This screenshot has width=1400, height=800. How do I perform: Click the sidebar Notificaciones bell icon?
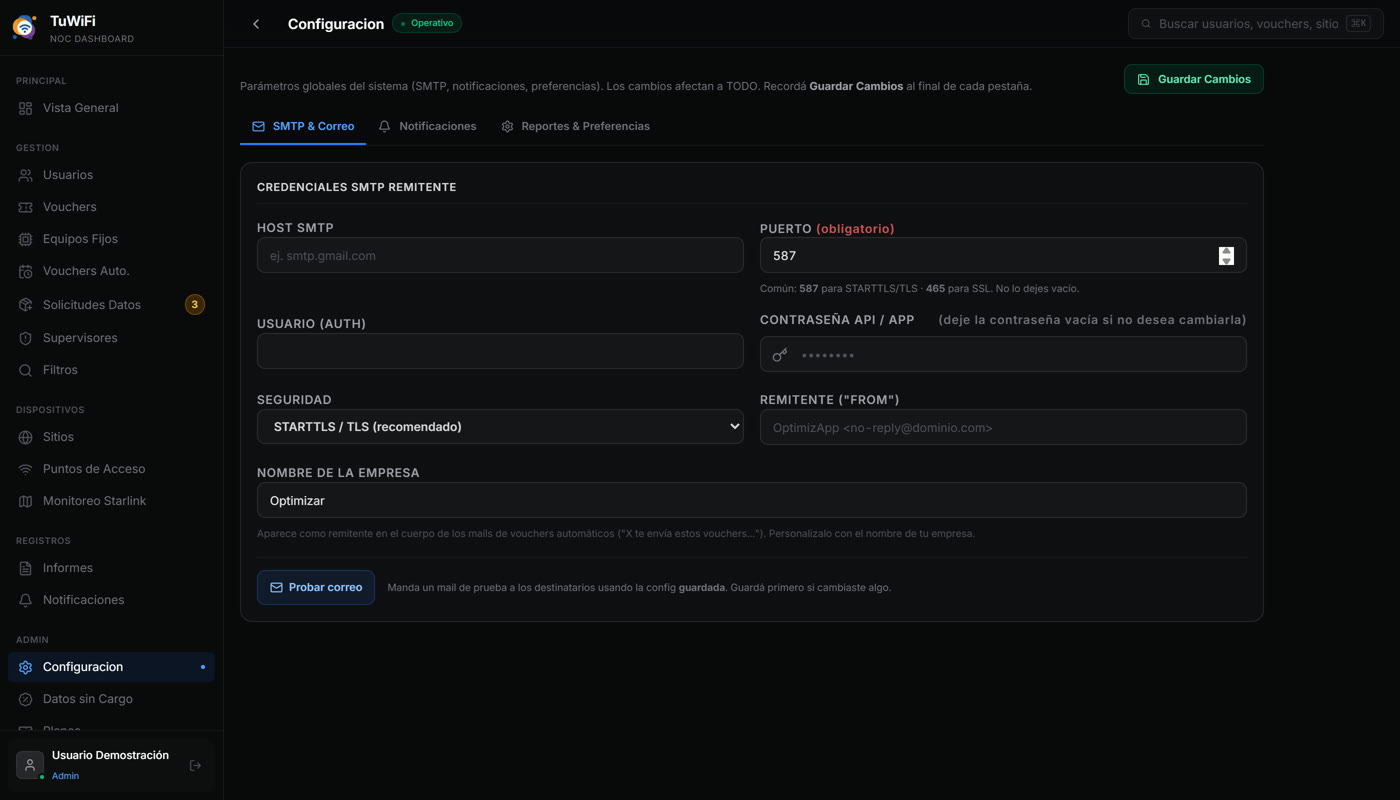[26, 600]
